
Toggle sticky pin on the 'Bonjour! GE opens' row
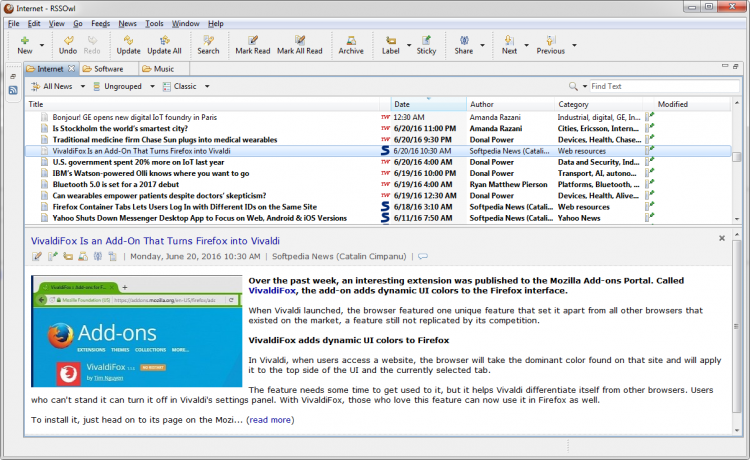point(649,117)
